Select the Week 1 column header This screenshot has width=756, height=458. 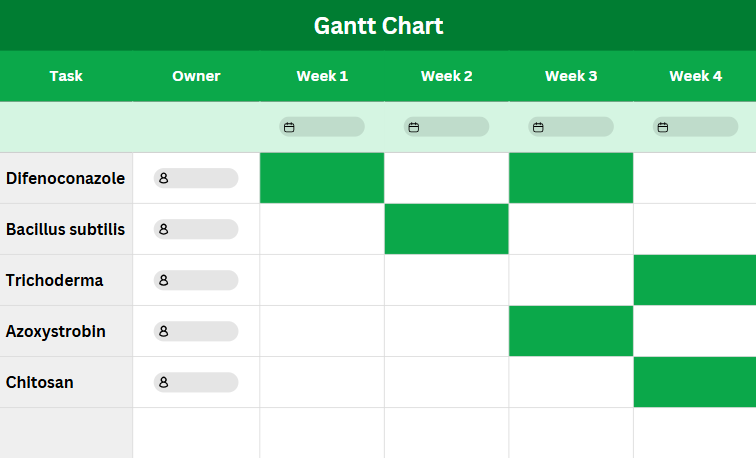click(322, 76)
